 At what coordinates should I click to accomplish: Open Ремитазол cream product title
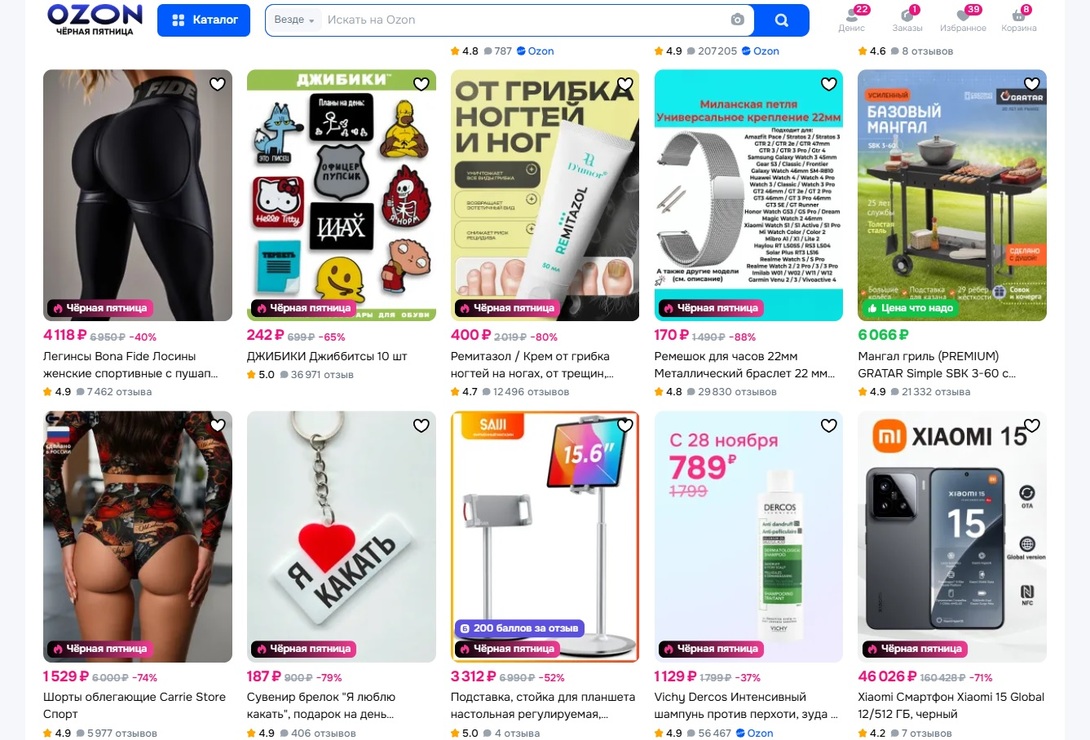pos(532,365)
